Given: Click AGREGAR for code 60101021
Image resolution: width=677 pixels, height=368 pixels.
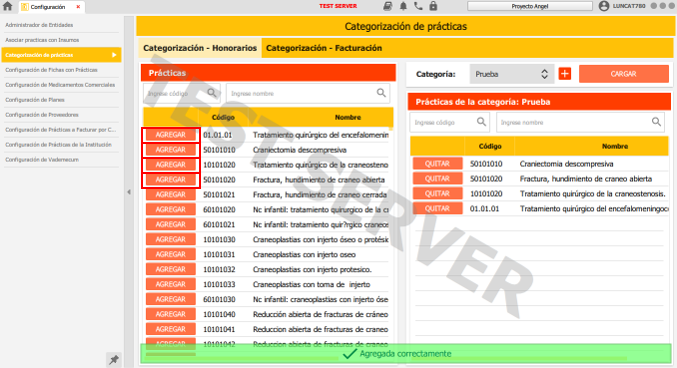Looking at the screenshot, I should (171, 225).
